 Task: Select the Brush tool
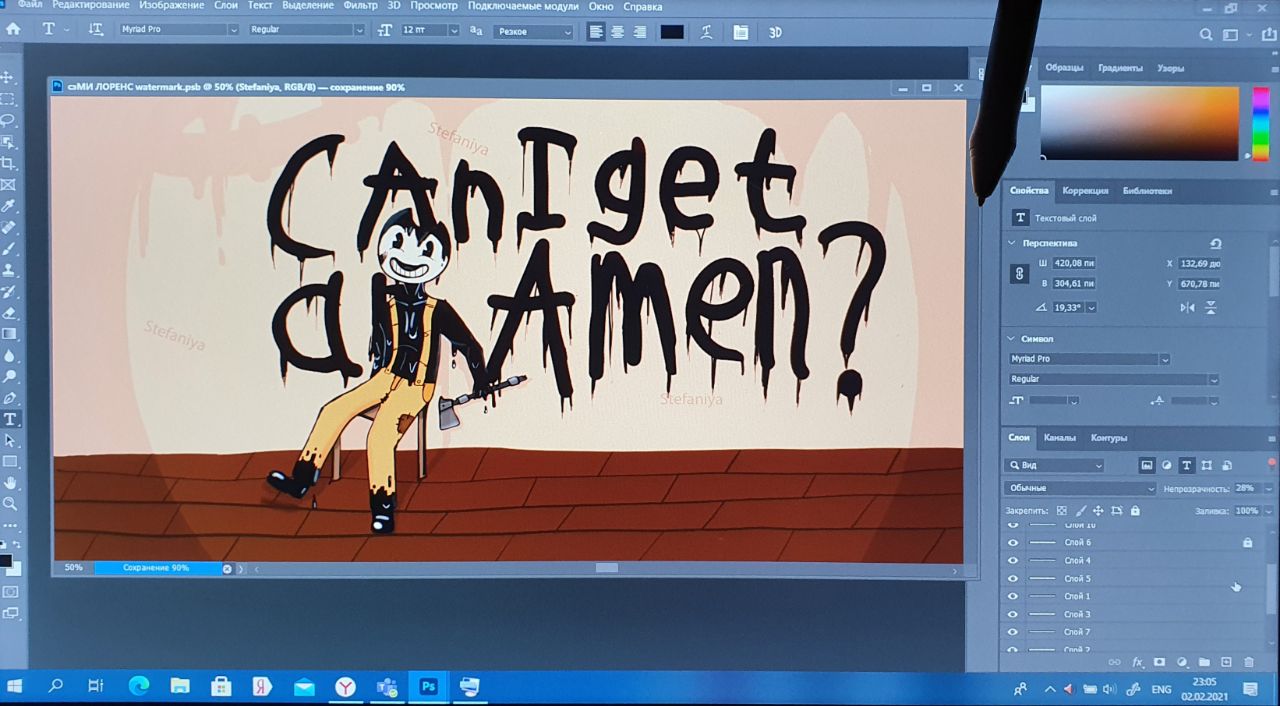click(x=8, y=249)
